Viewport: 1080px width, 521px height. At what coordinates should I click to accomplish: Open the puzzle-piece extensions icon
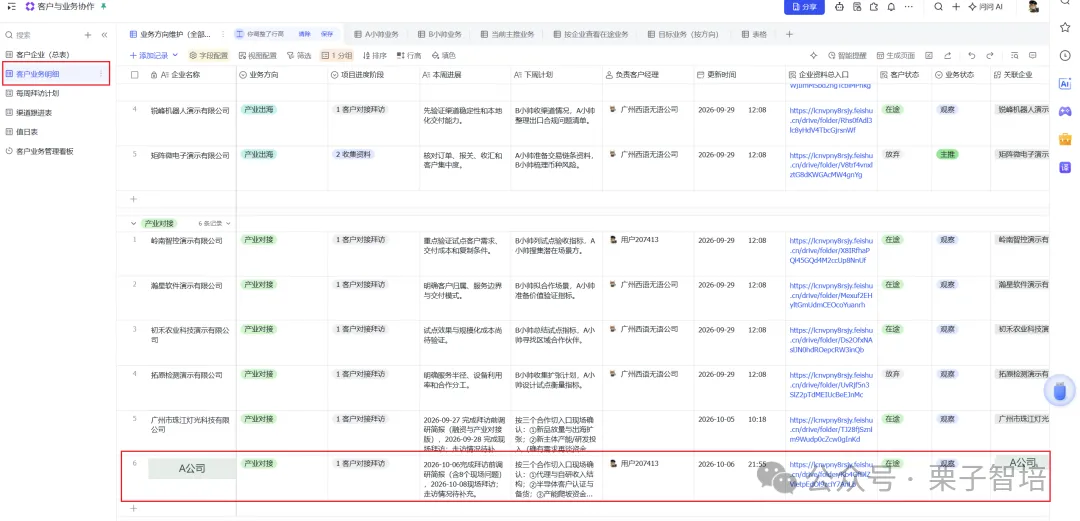(874, 7)
